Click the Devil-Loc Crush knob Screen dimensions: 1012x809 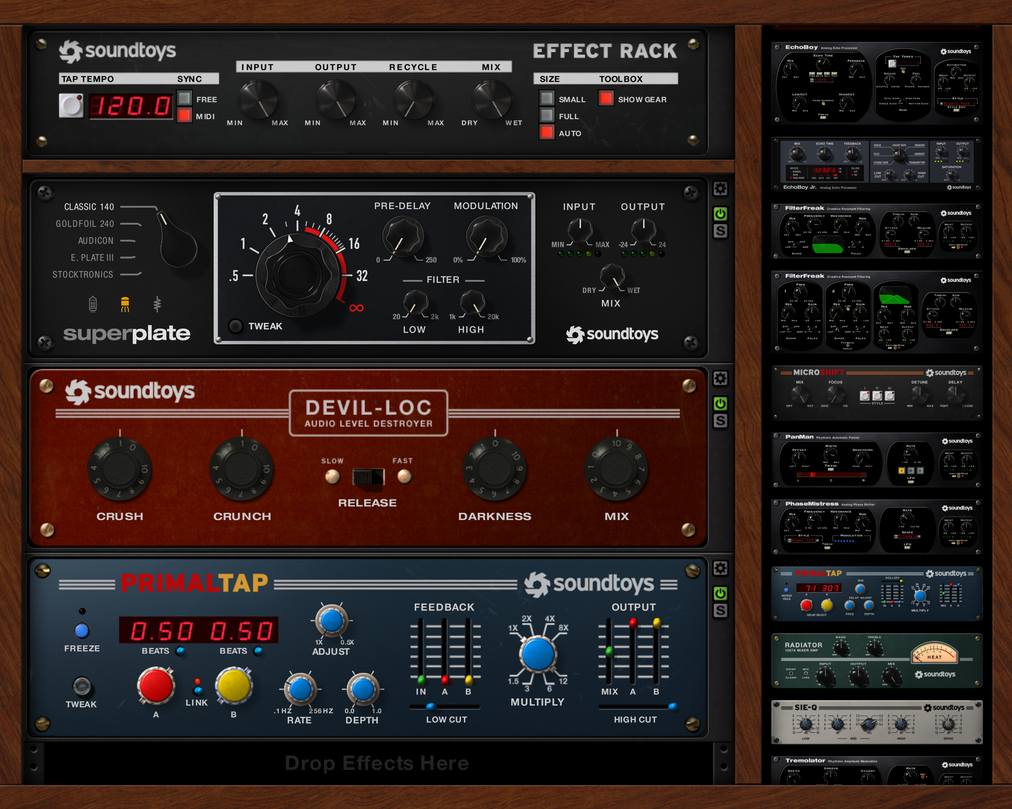[119, 469]
